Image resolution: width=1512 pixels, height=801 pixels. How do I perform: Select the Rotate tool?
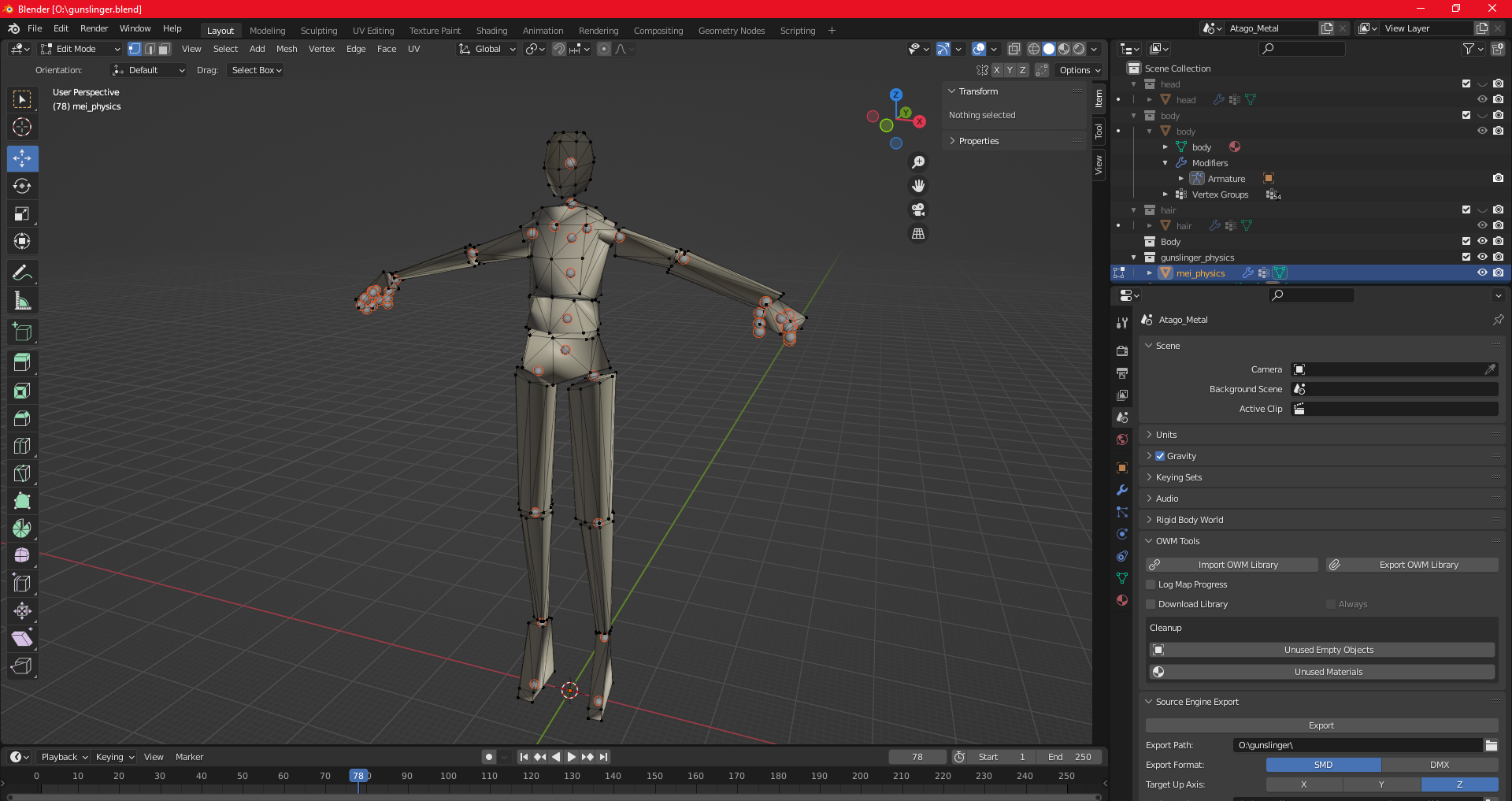coord(22,186)
